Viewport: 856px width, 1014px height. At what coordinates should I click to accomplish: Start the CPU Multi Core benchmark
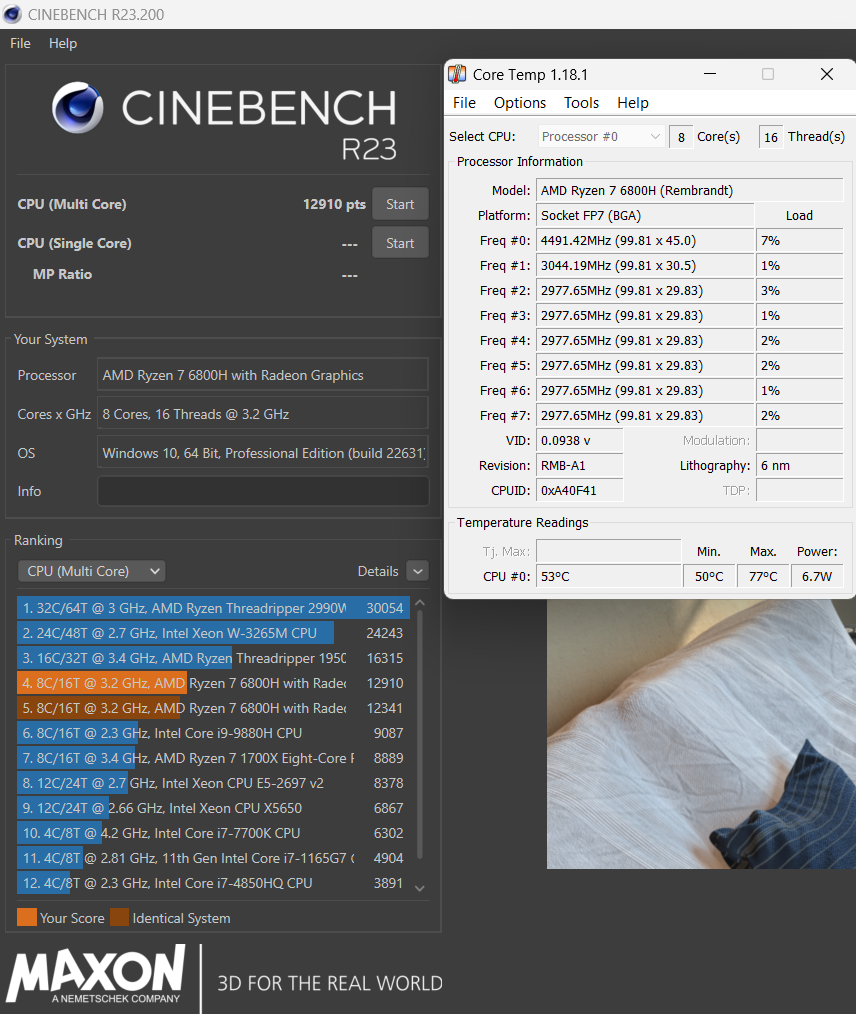[x=400, y=204]
